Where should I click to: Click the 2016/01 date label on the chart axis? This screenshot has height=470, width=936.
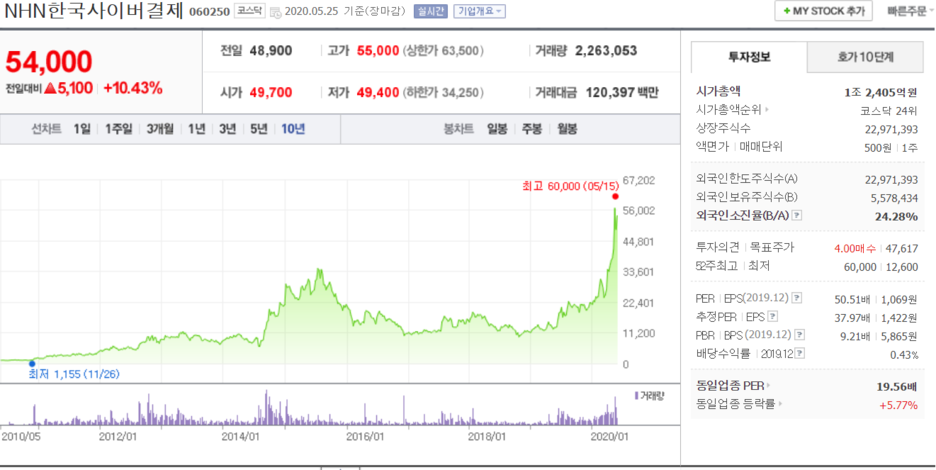[x=365, y=436]
